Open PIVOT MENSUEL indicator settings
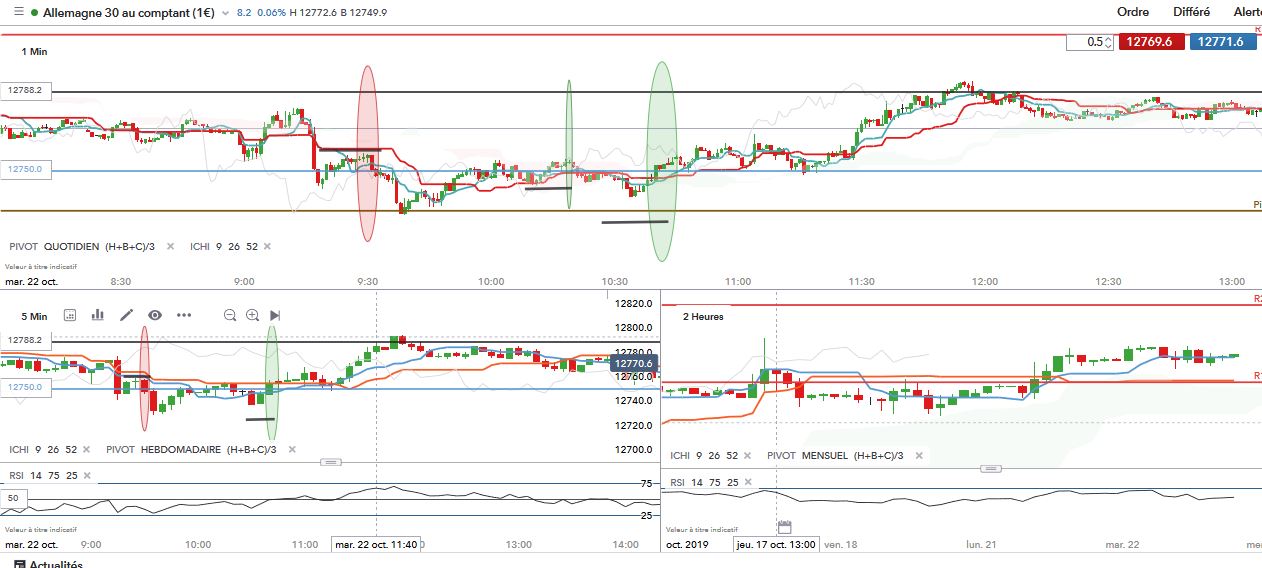The height and width of the screenshot is (568, 1262). pos(836,456)
